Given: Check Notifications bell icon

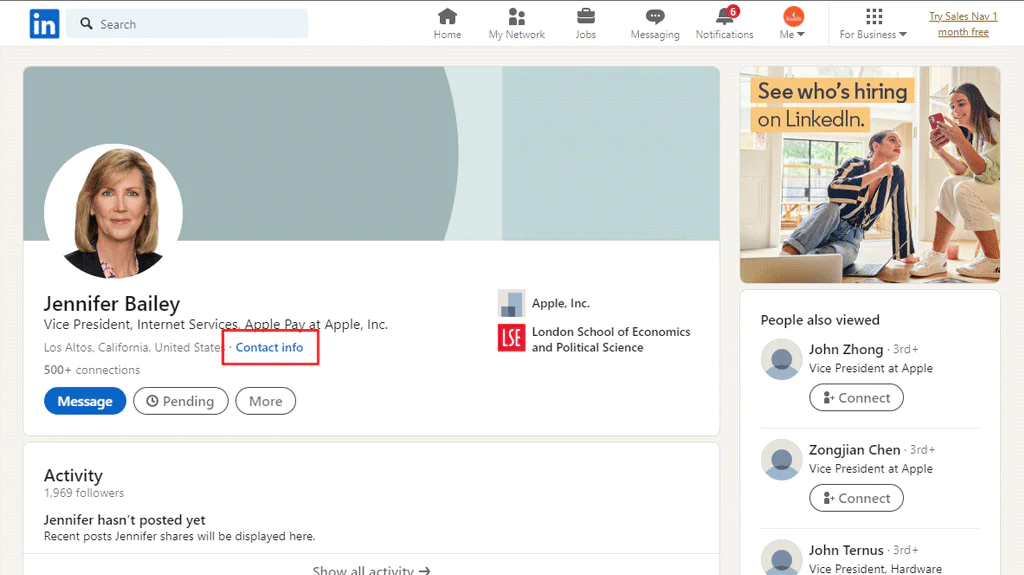Looking at the screenshot, I should click(x=725, y=16).
